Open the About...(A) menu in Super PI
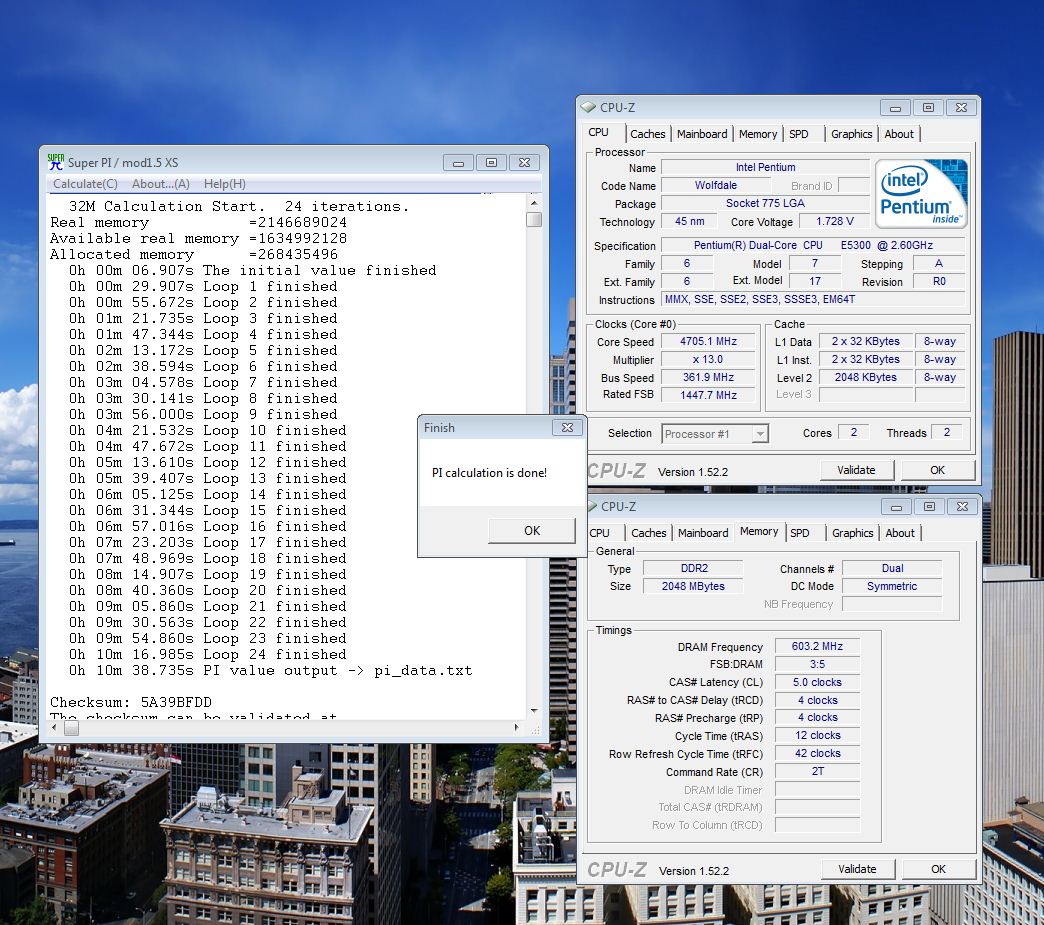1044x925 pixels. [160, 184]
